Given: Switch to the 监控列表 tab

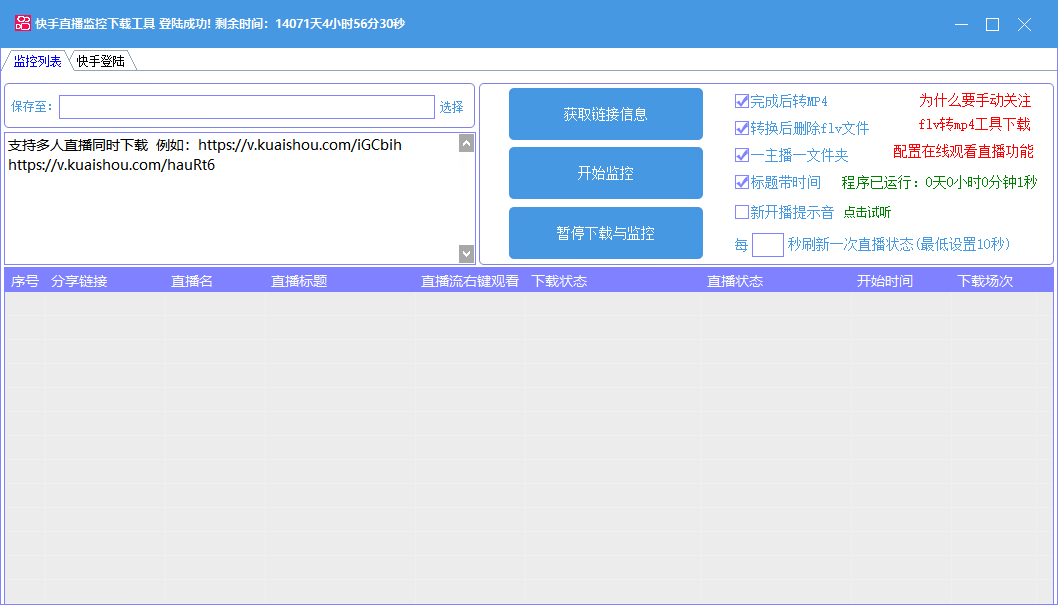Looking at the screenshot, I should pyautogui.click(x=37, y=61).
